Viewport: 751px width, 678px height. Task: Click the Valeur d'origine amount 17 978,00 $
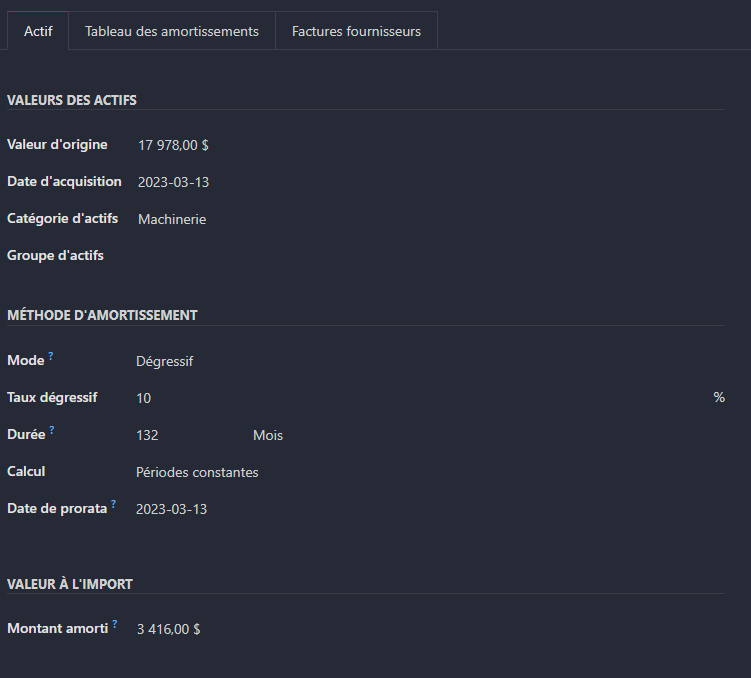click(x=173, y=145)
